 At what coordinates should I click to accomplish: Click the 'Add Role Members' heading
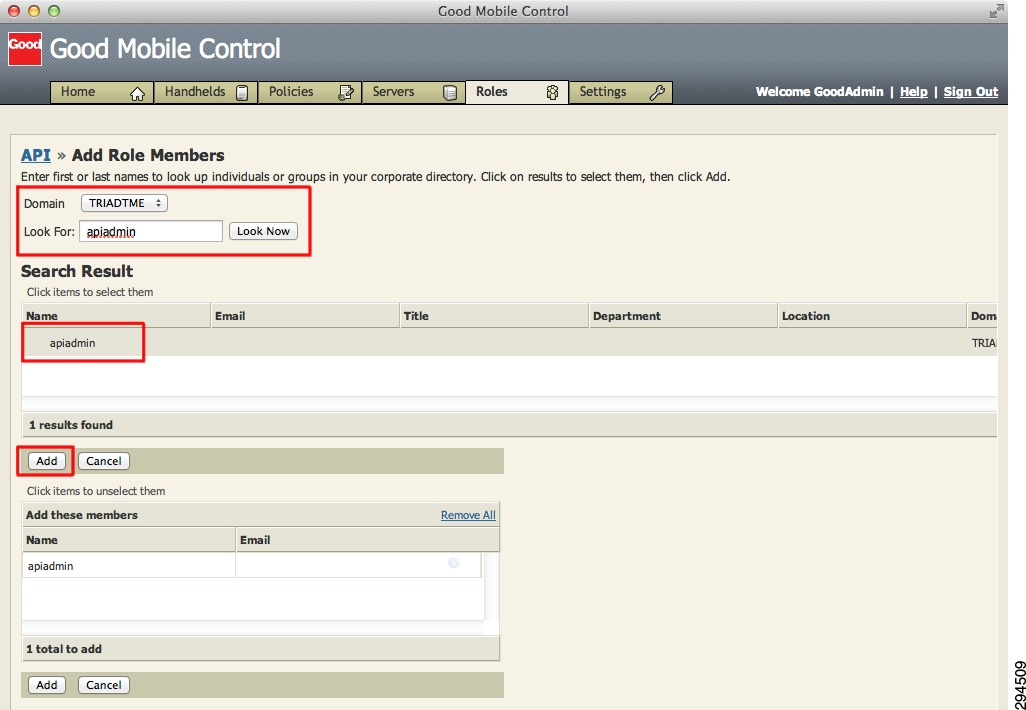click(148, 155)
